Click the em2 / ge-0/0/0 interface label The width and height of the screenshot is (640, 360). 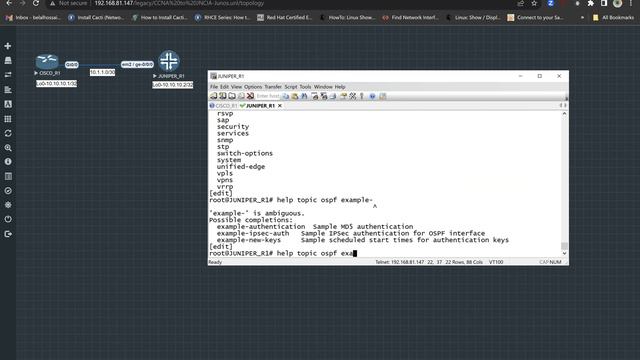[x=137, y=64]
